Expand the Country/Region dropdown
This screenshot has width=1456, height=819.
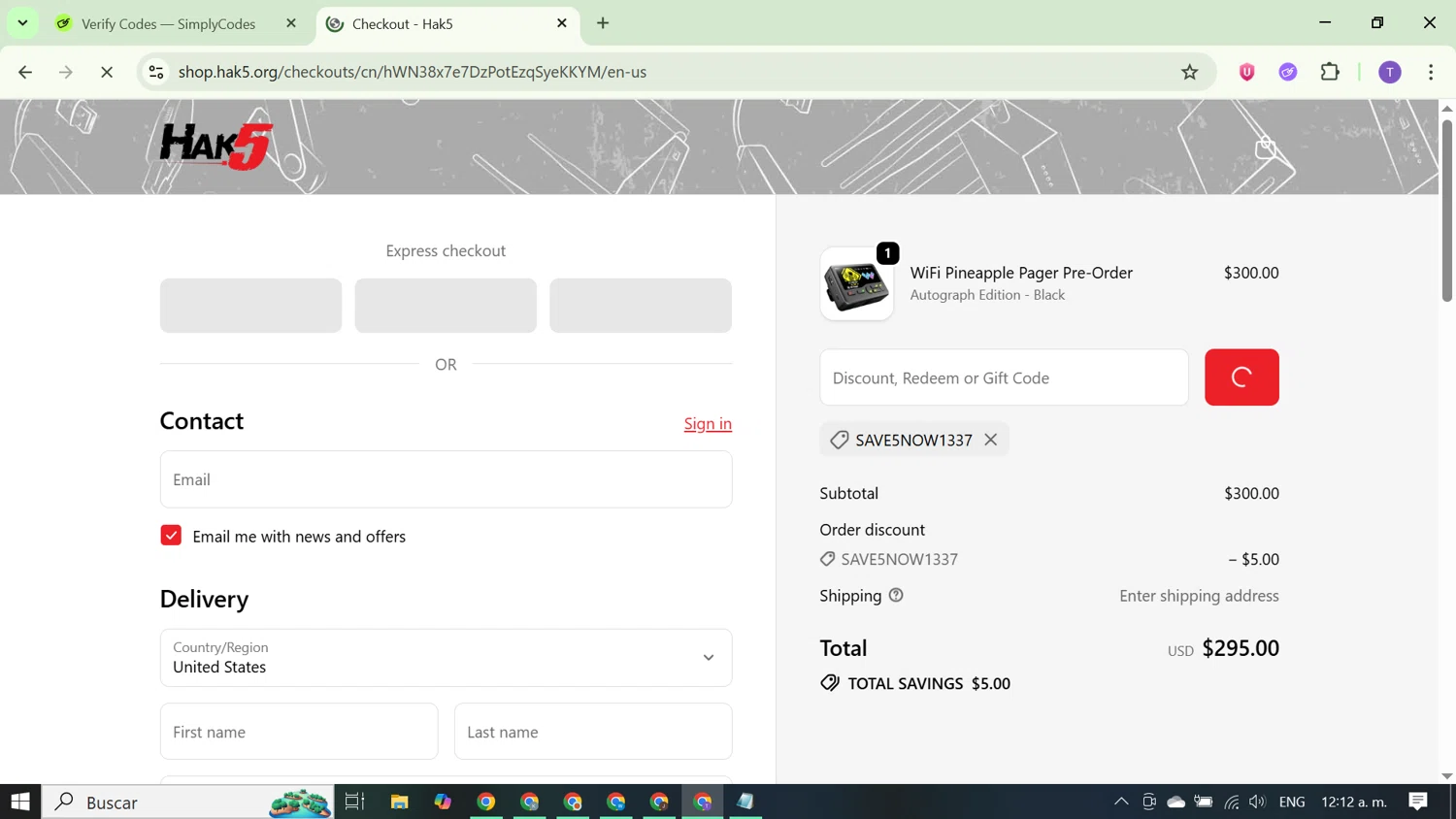446,658
